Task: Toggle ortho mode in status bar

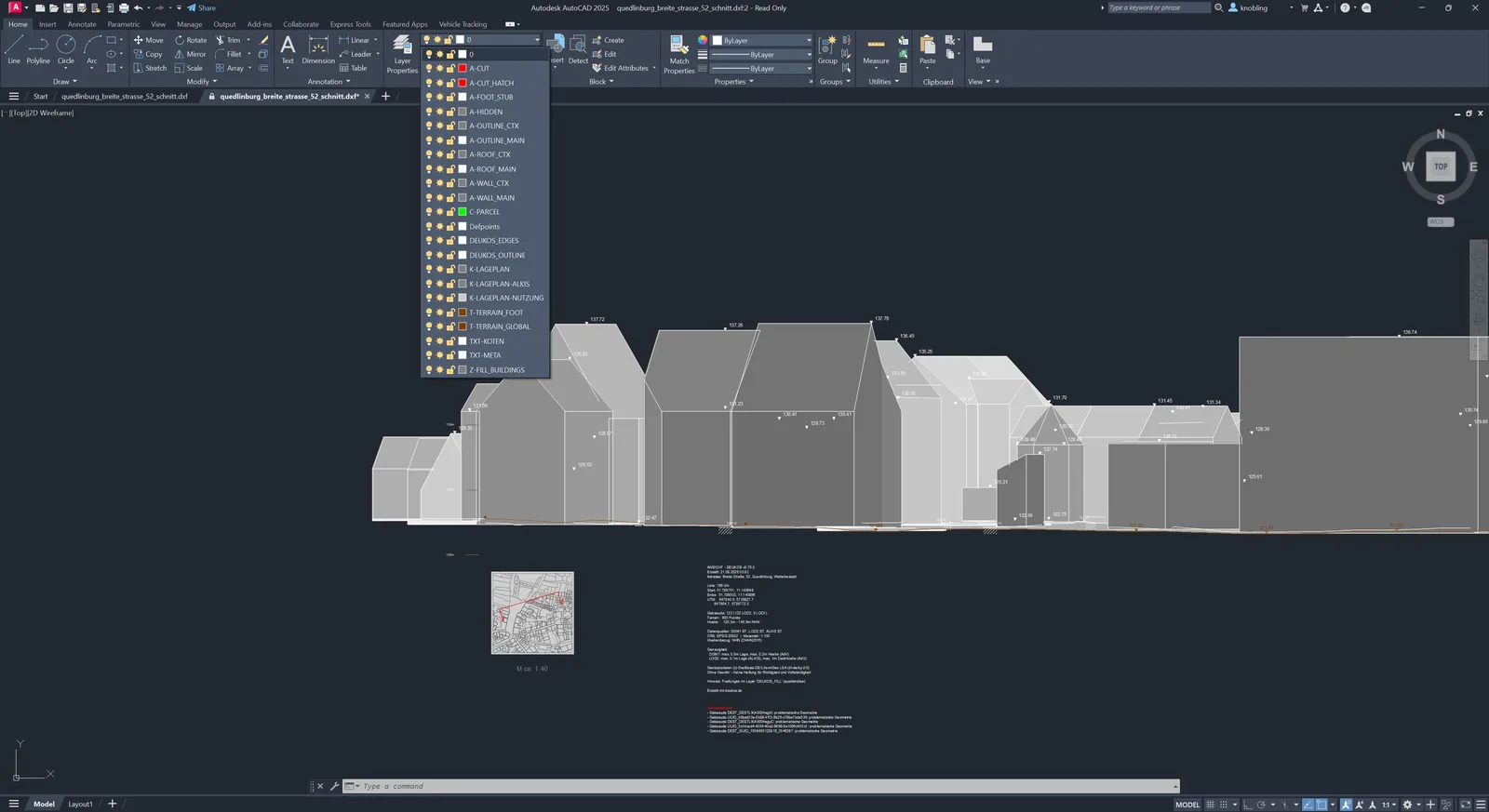Action: click(x=1247, y=805)
